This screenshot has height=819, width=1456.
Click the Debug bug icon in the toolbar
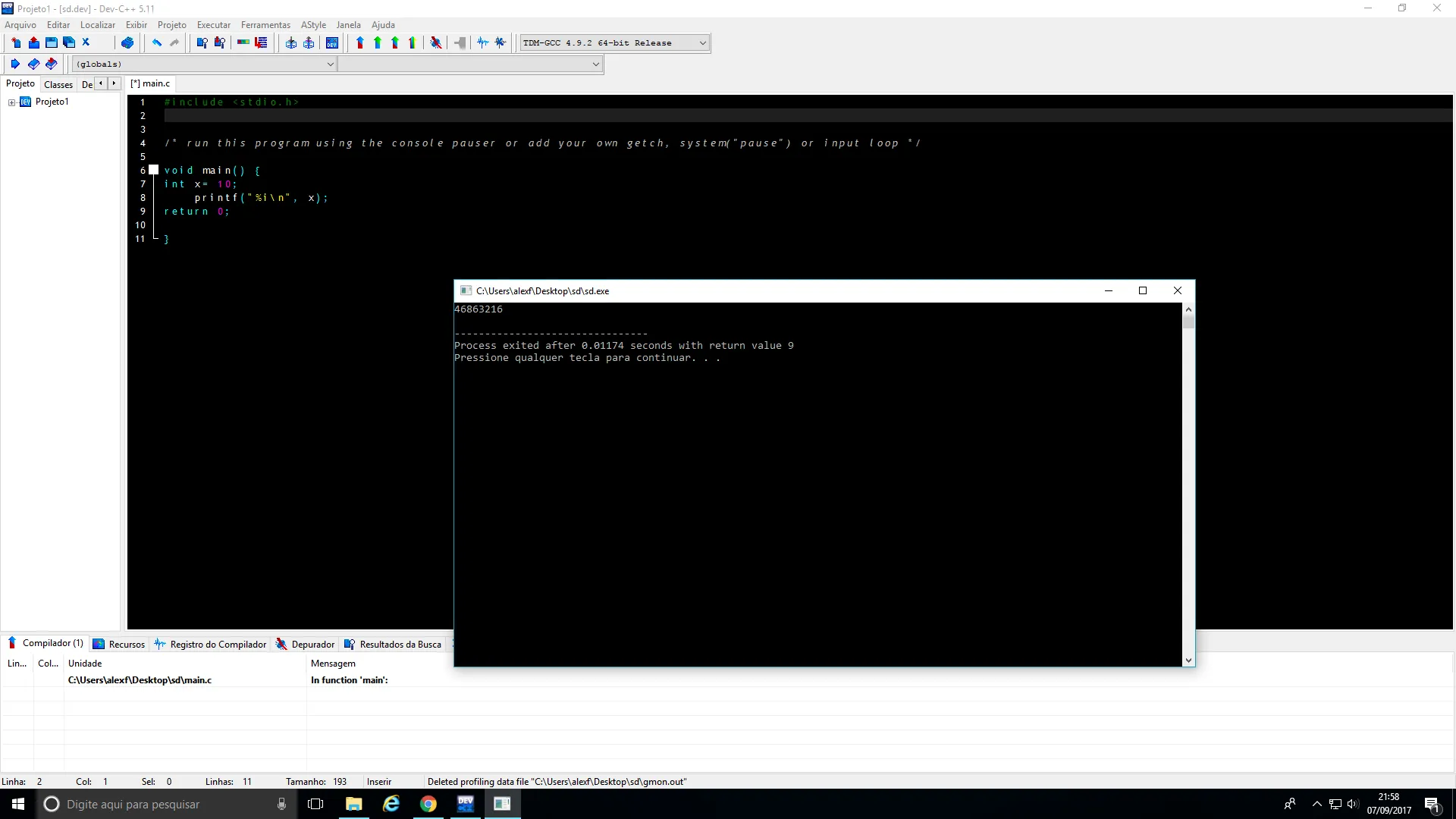436,43
